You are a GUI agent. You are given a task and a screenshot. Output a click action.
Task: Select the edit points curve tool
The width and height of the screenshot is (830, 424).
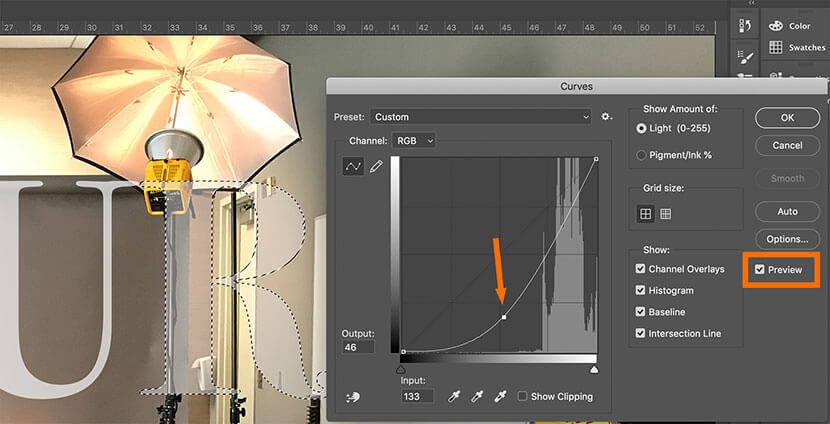[352, 167]
